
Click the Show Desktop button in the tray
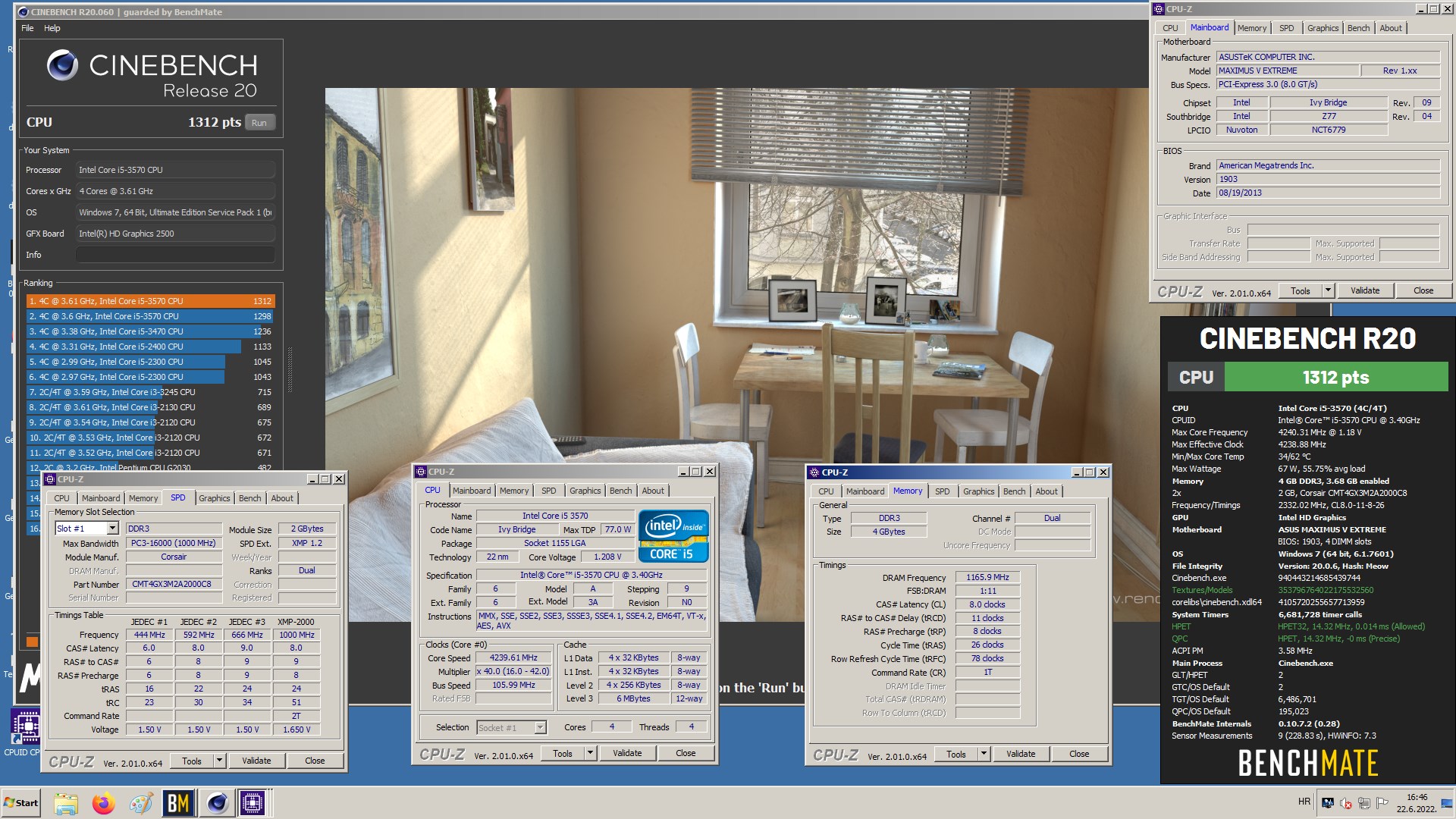click(x=1447, y=803)
